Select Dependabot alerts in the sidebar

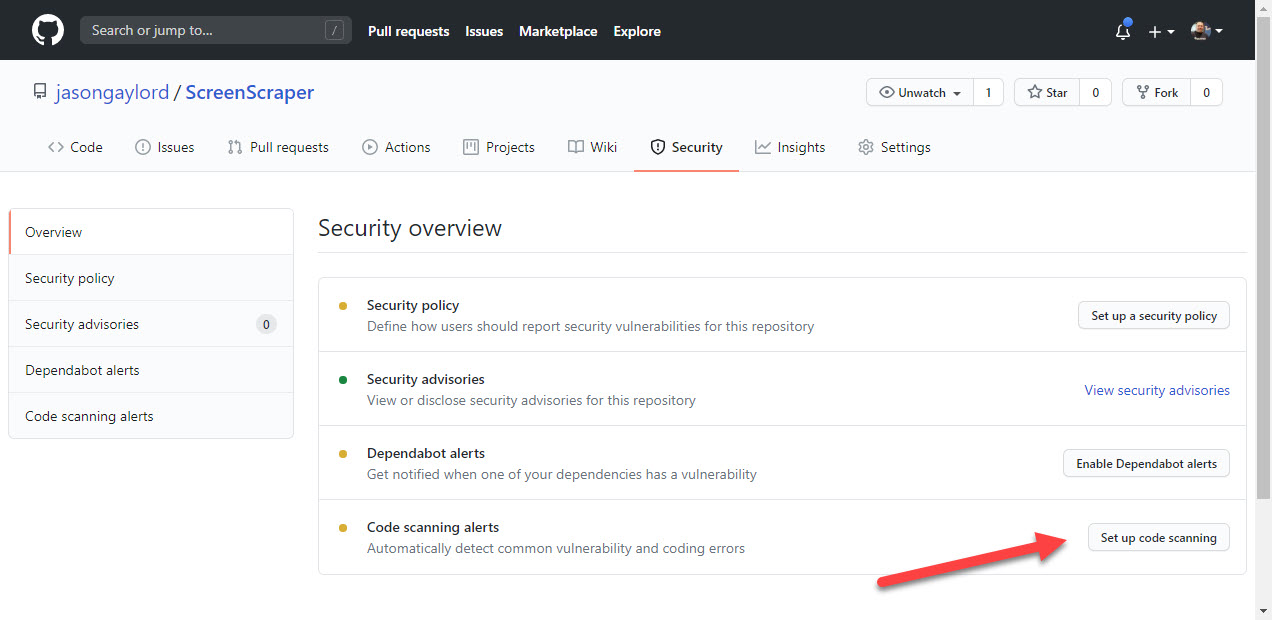[151, 370]
